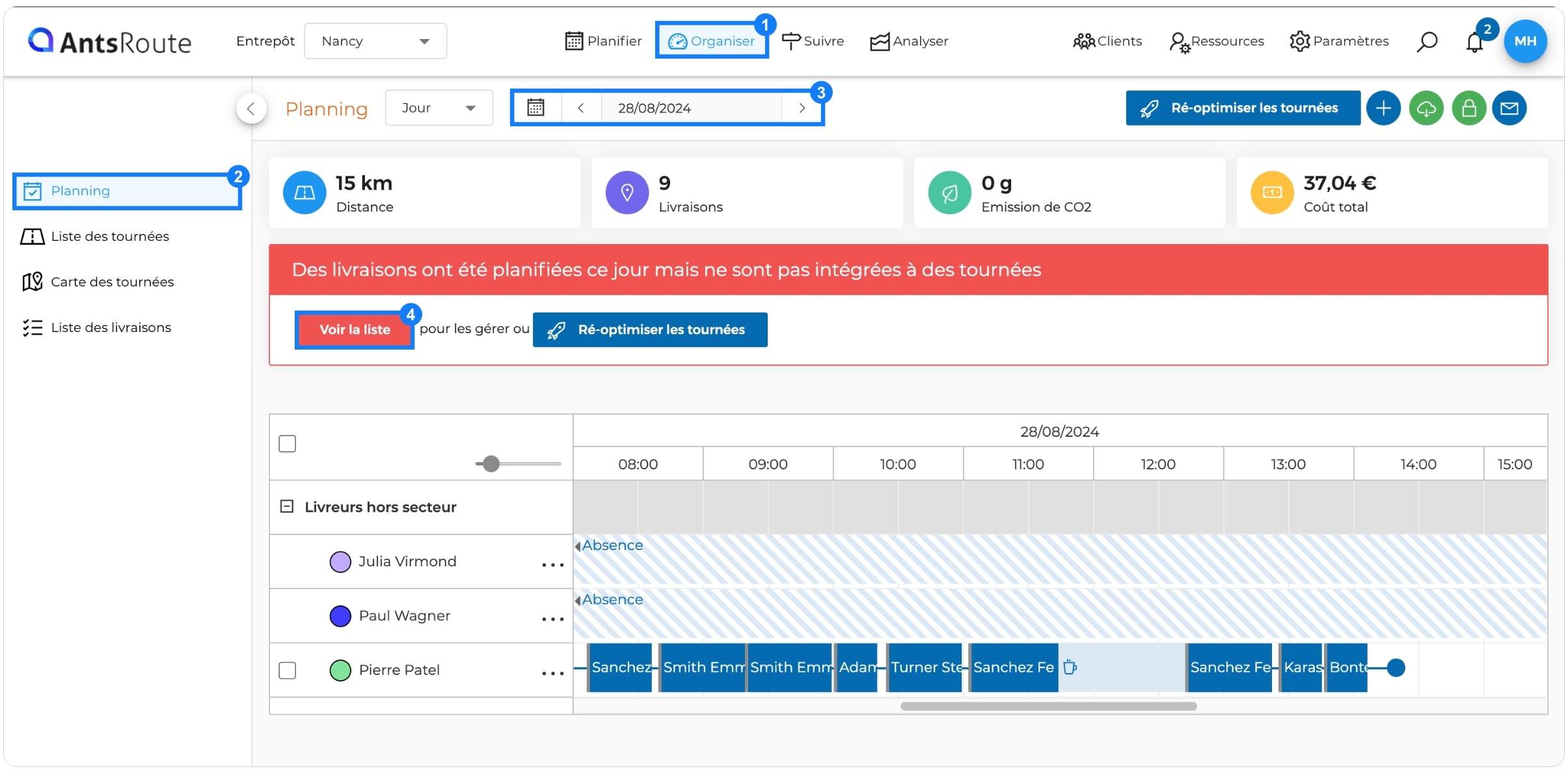Click the blue plus add button
Viewport: 1568px width, 774px height.
(x=1383, y=108)
